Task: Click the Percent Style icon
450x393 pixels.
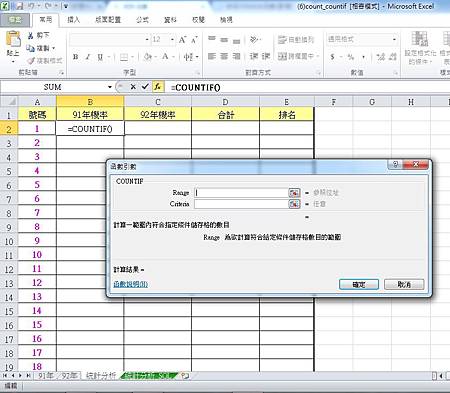Action: (351, 57)
